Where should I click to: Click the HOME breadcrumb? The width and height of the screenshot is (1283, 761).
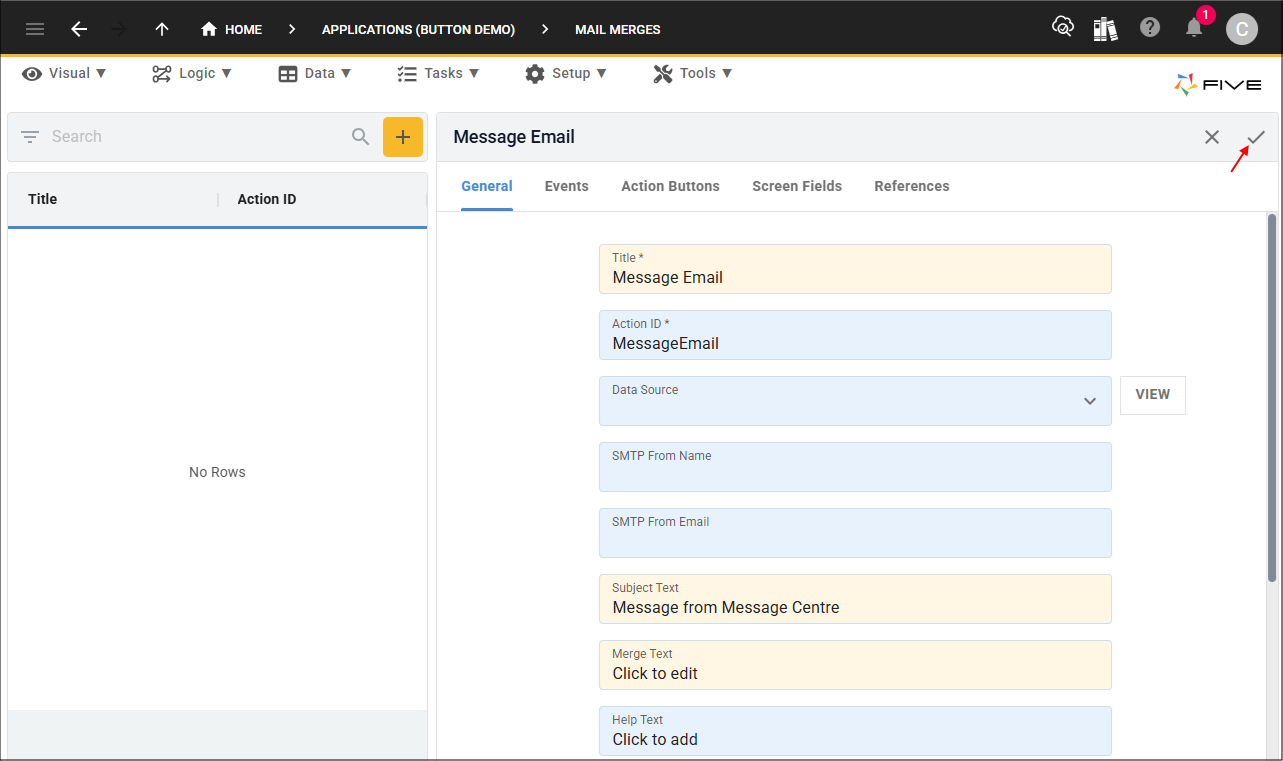point(231,29)
